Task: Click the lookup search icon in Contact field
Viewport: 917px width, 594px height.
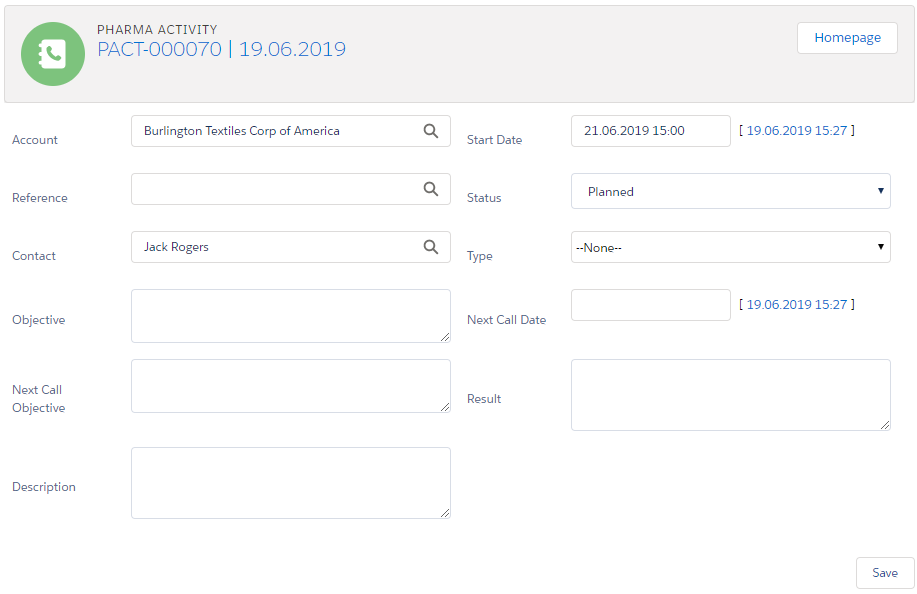Action: pyautogui.click(x=430, y=247)
